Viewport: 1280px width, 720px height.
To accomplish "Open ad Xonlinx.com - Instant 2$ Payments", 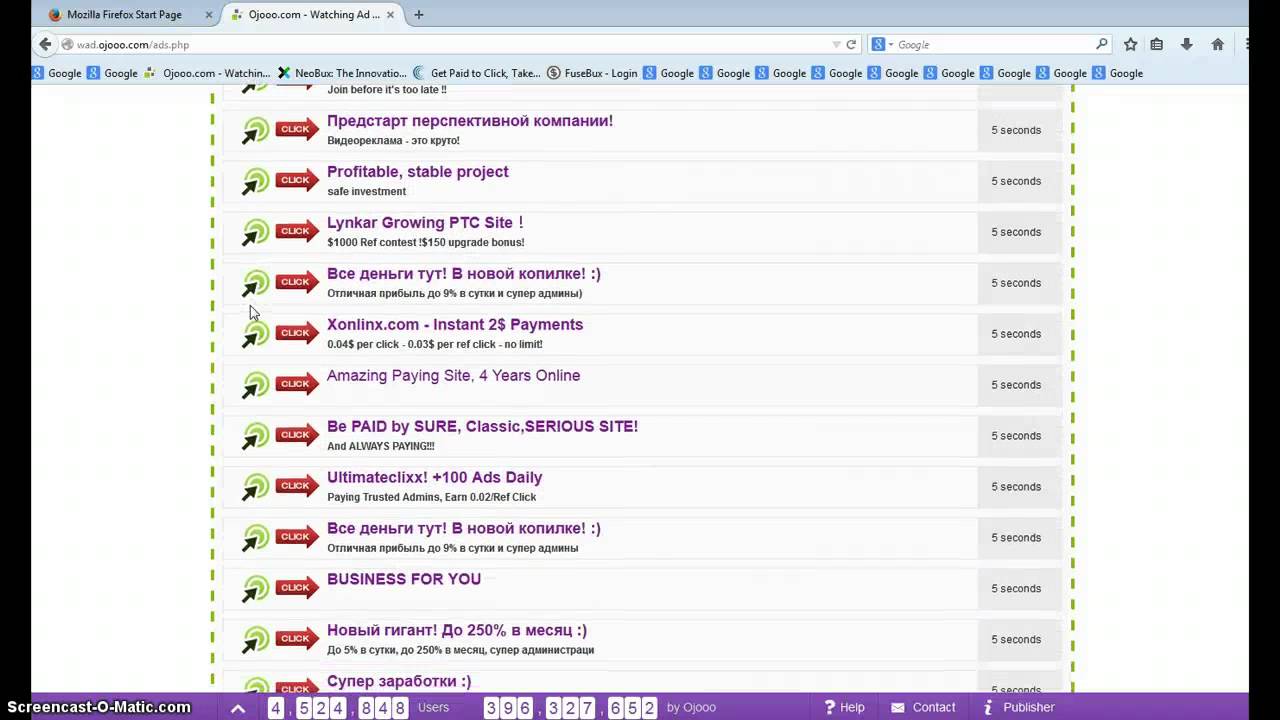I will 455,325.
